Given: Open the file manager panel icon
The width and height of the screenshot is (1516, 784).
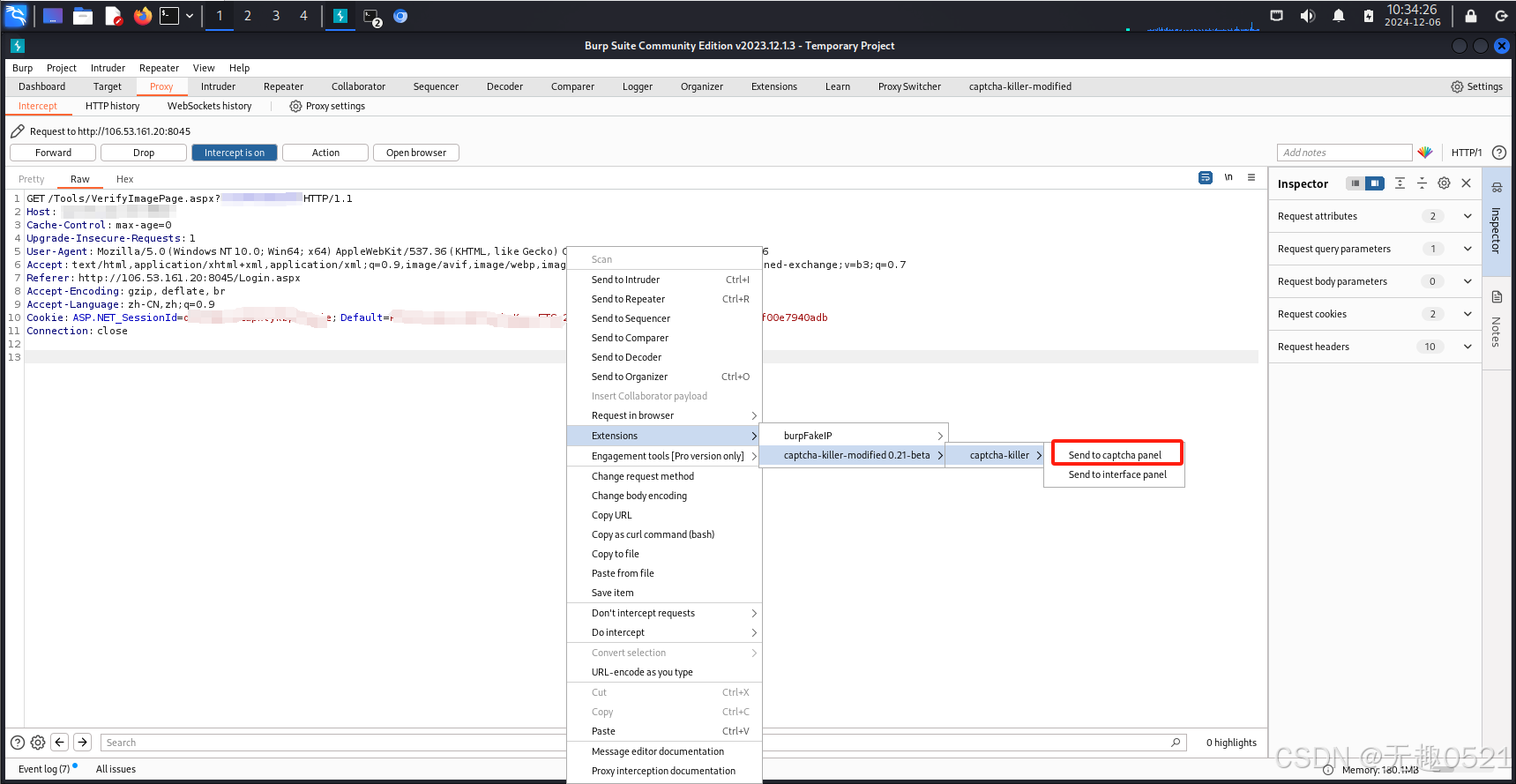Looking at the screenshot, I should [83, 16].
